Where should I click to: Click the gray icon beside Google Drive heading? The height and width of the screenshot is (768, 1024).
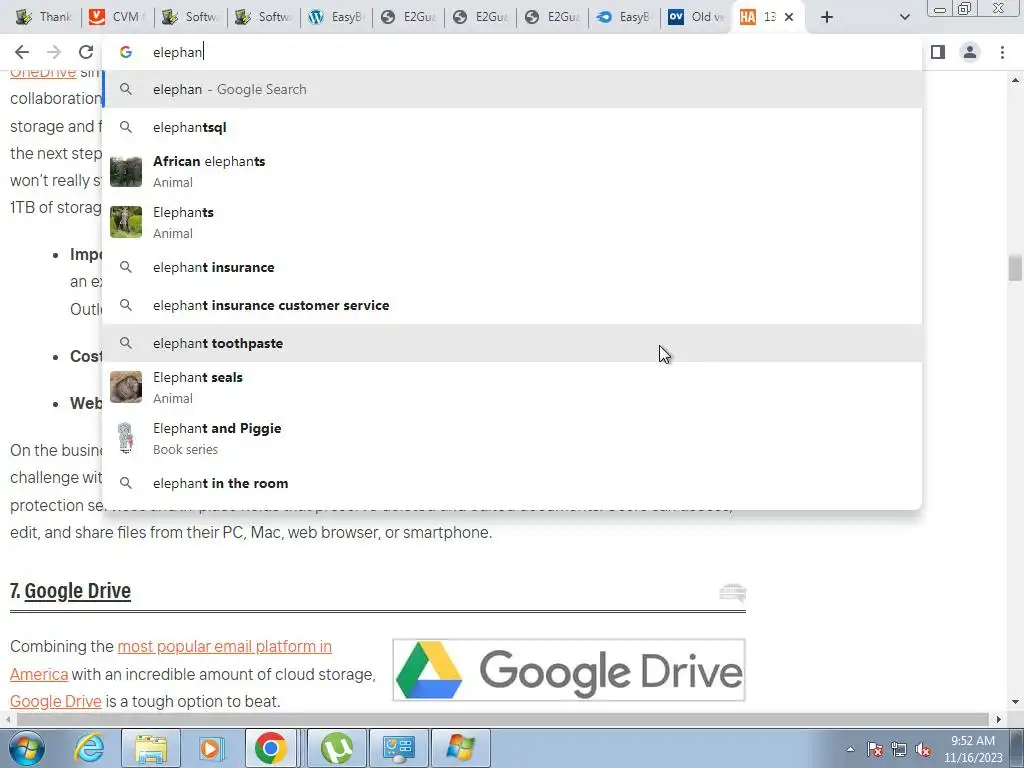(x=732, y=592)
